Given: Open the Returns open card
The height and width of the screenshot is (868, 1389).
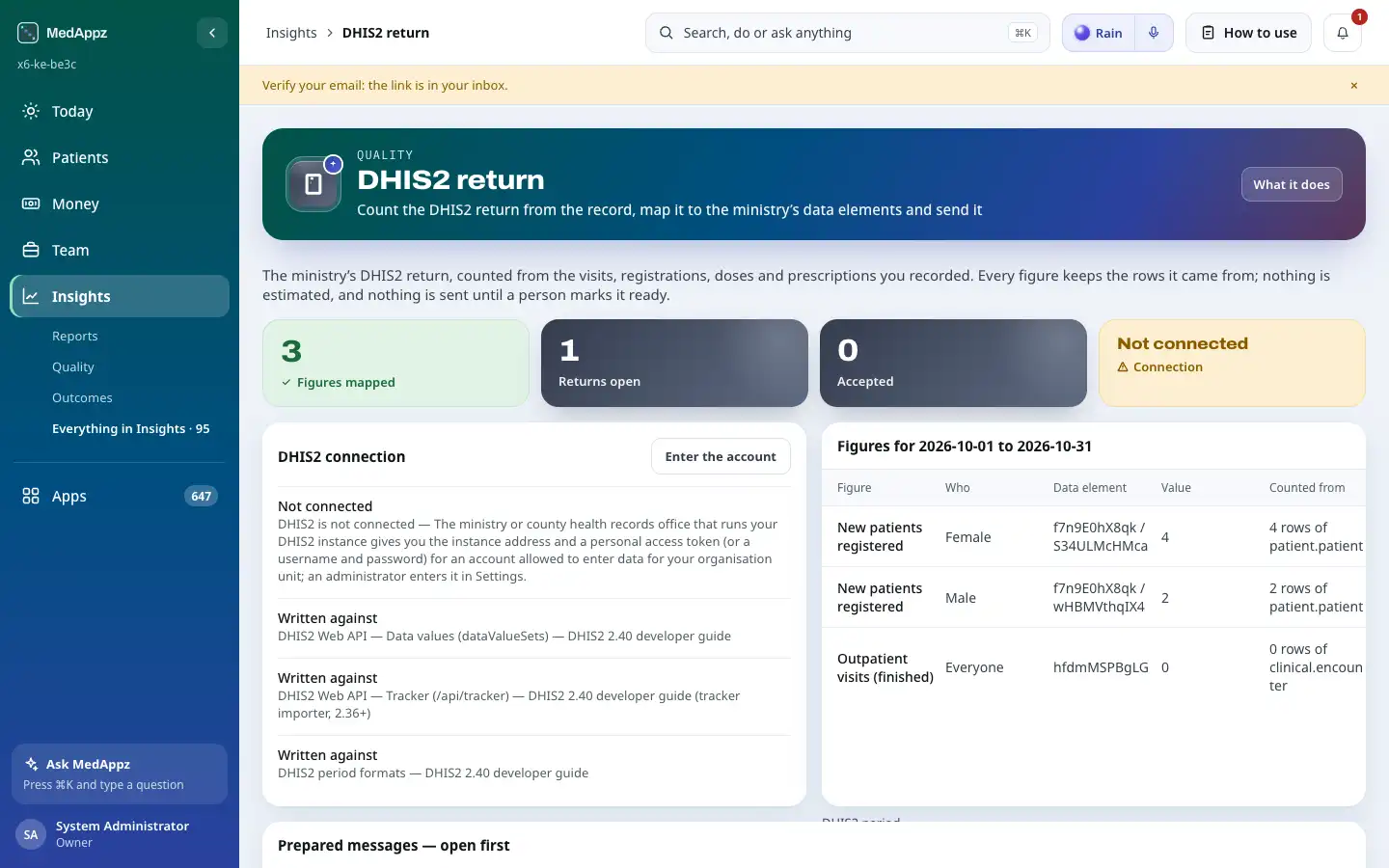Looking at the screenshot, I should (674, 363).
